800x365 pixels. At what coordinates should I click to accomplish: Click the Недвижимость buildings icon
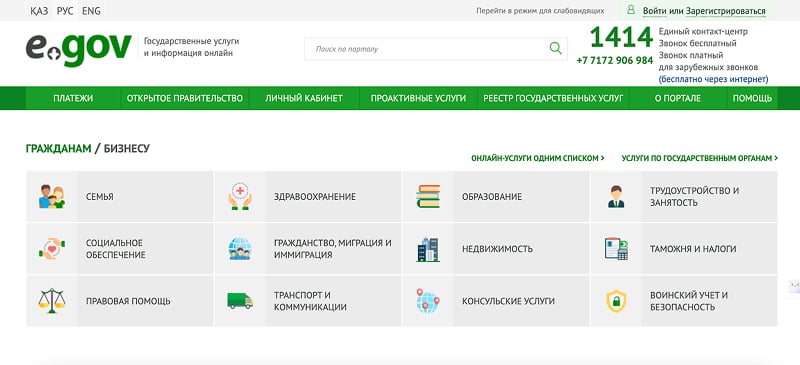428,249
